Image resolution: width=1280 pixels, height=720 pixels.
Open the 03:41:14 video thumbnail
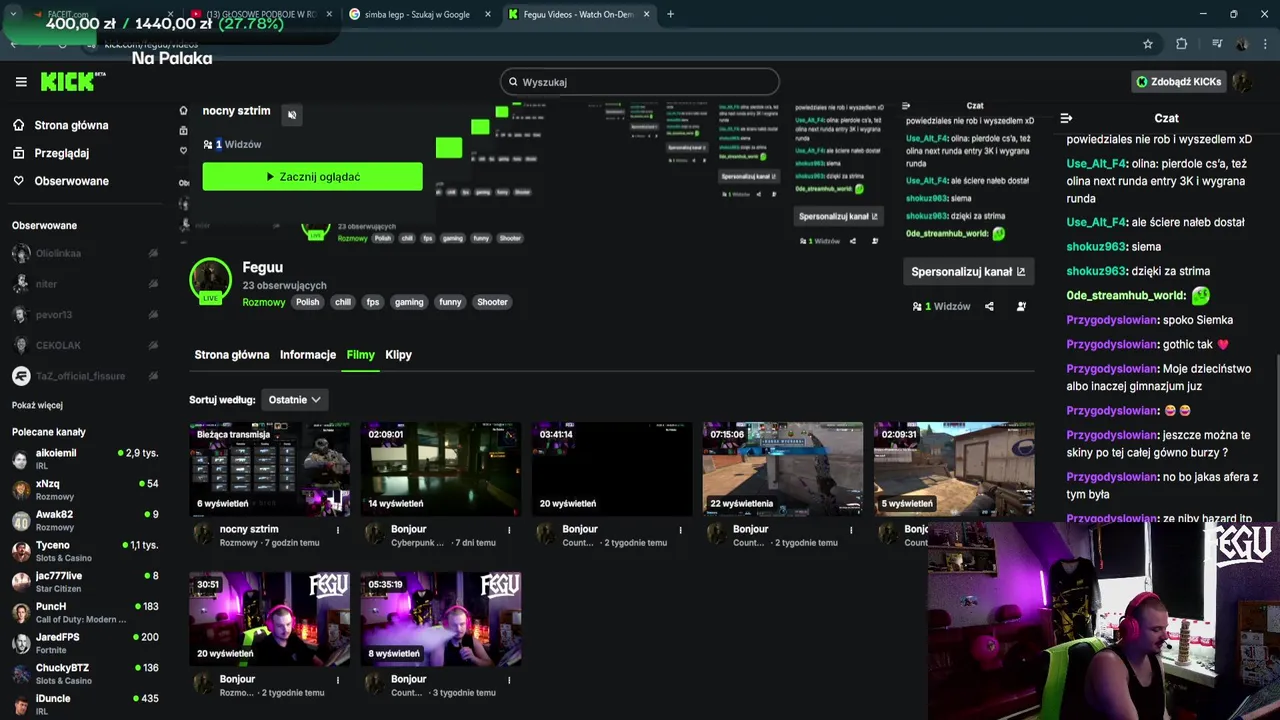[612, 469]
